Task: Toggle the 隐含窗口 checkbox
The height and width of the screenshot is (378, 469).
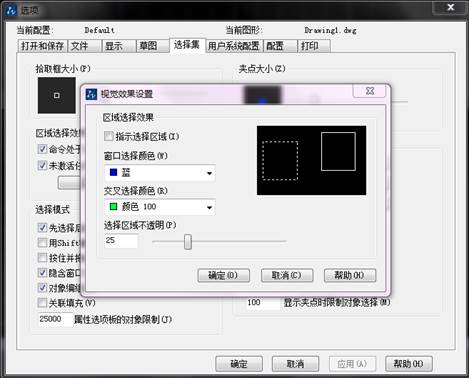Action: point(42,273)
